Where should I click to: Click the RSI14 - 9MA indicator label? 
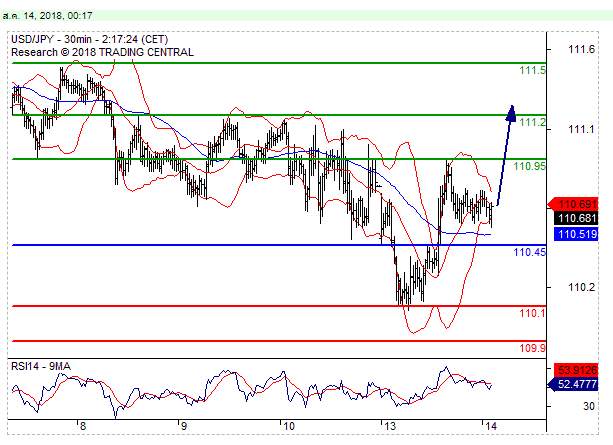pyautogui.click(x=41, y=366)
